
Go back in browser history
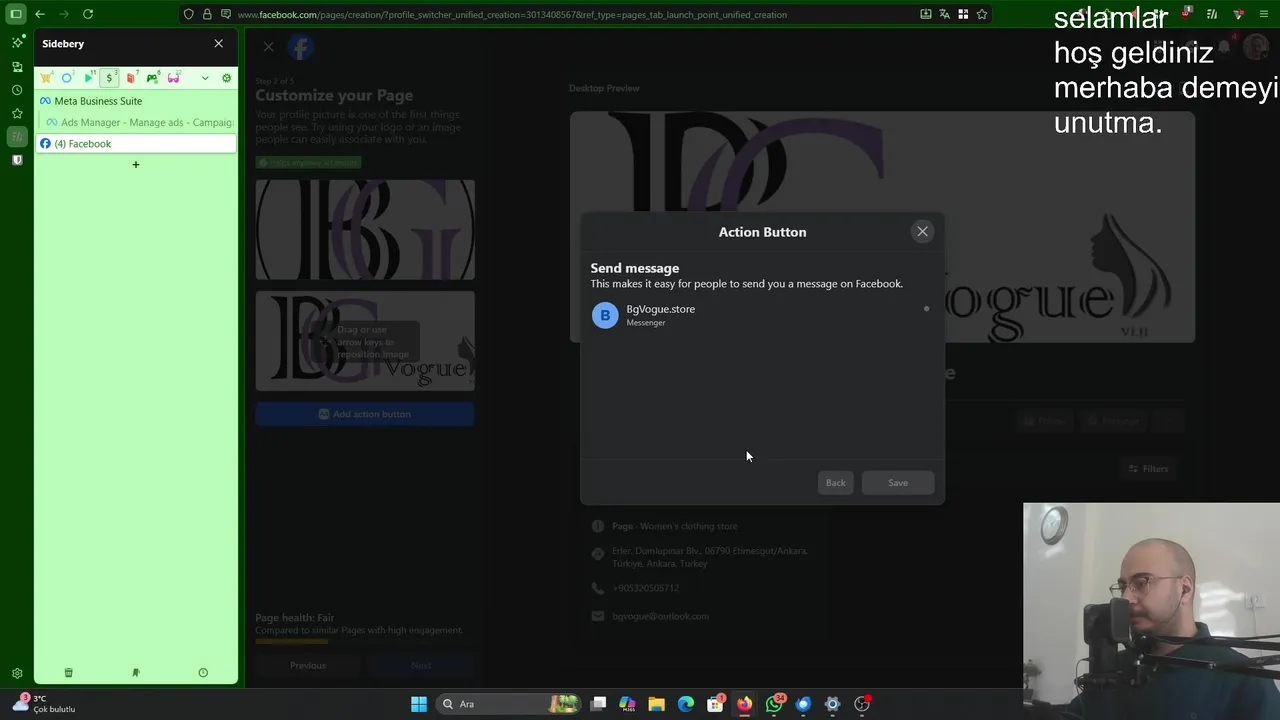pos(40,14)
